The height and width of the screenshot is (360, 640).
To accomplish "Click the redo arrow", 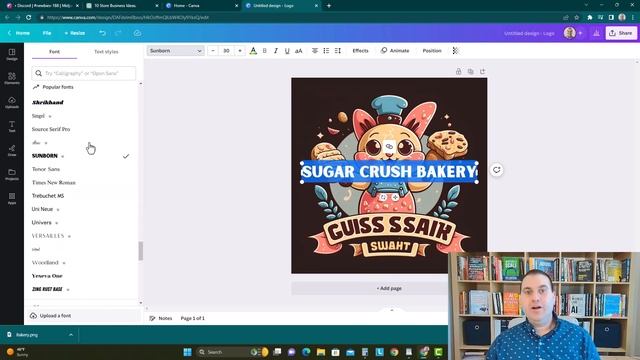I will point(118,33).
